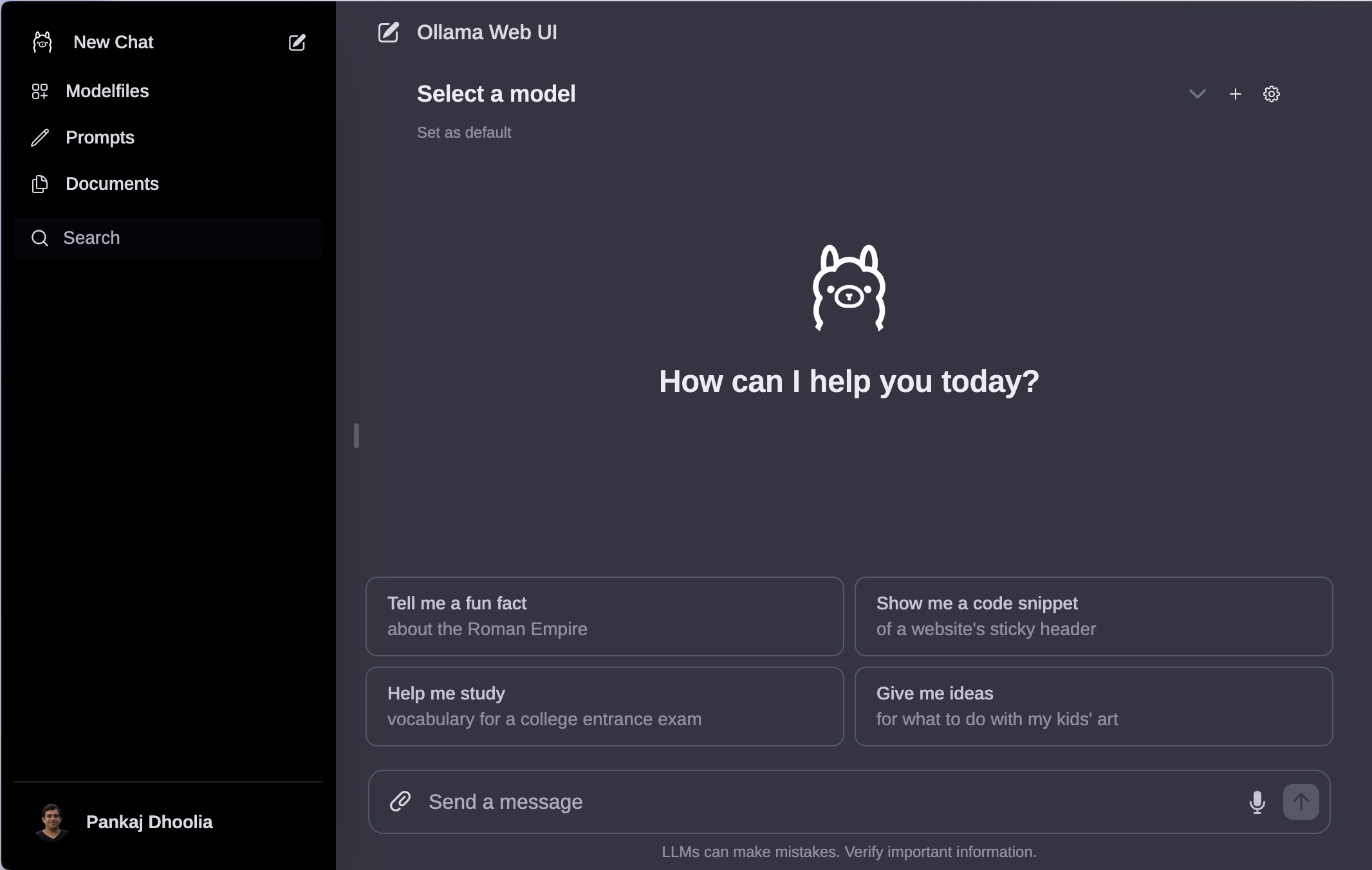This screenshot has height=870, width=1372.
Task: Open the Documents section
Action: click(113, 183)
